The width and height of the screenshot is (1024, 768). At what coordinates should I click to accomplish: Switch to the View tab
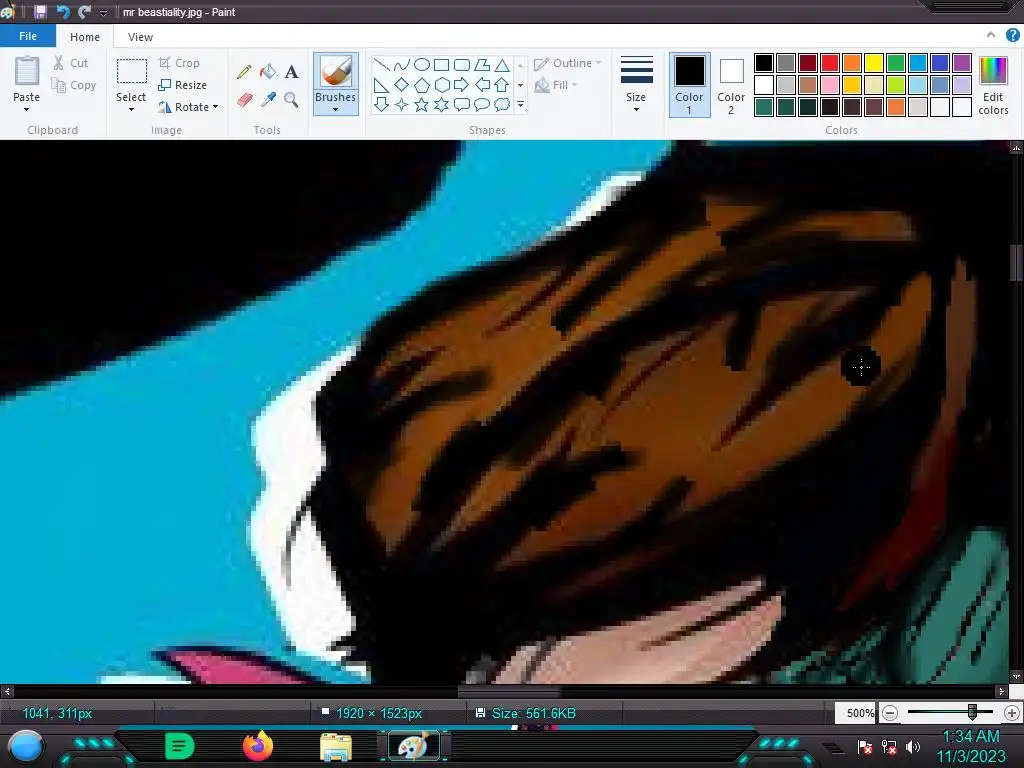(x=140, y=37)
